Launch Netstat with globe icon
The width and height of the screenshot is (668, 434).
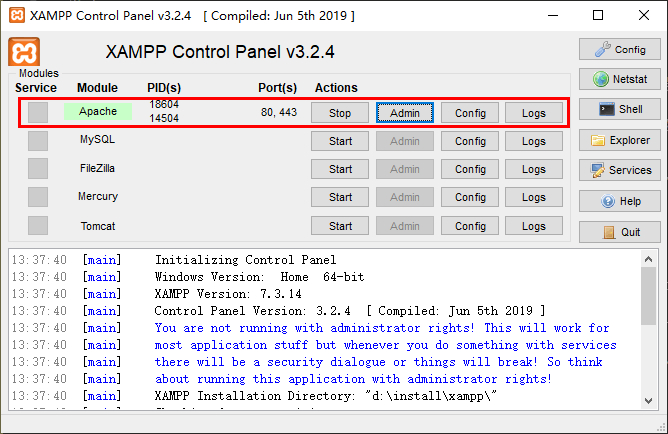point(619,79)
